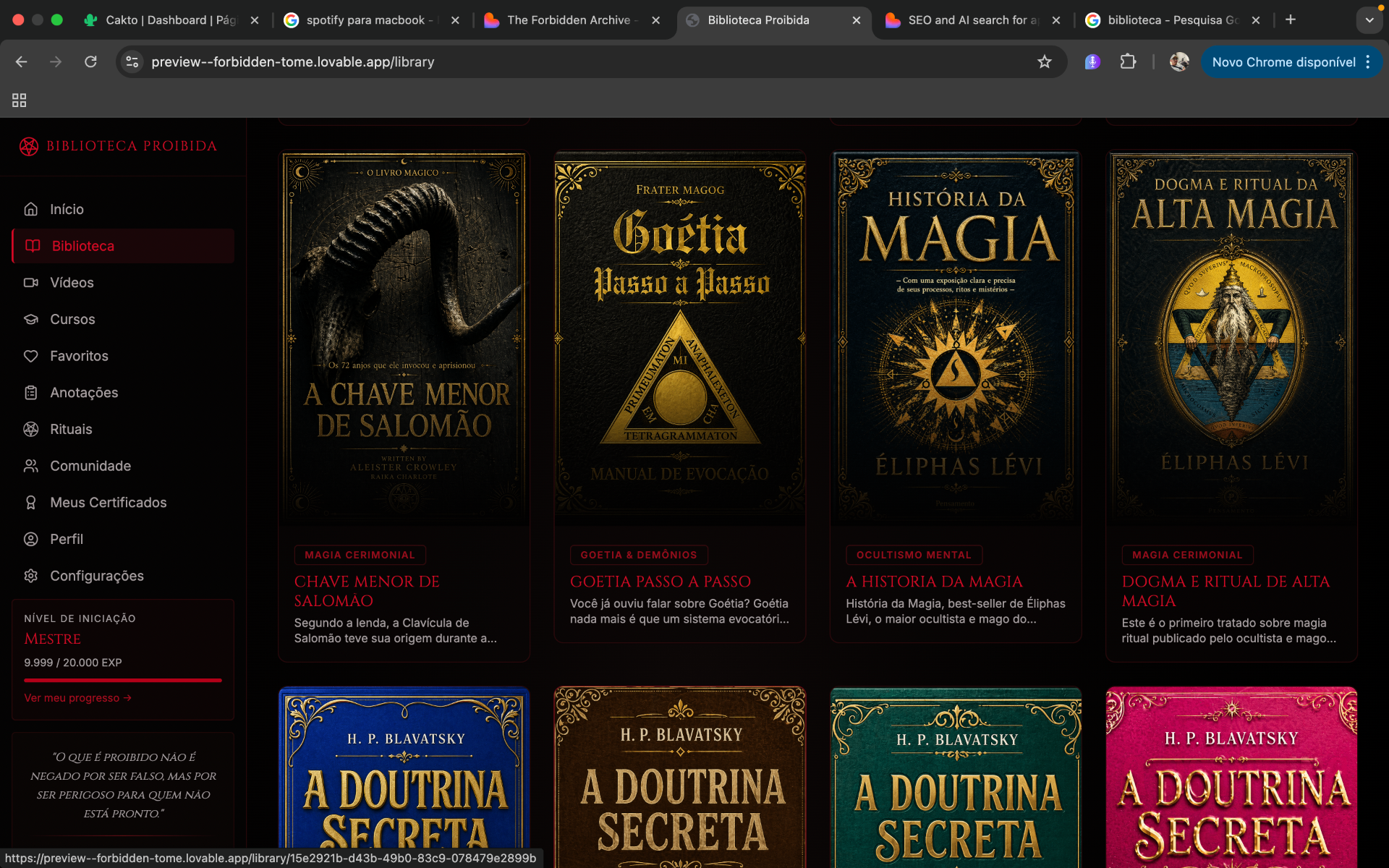This screenshot has height=868, width=1389.
Task: Open the apps grid icon in the bookmarks bar
Action: click(20, 101)
